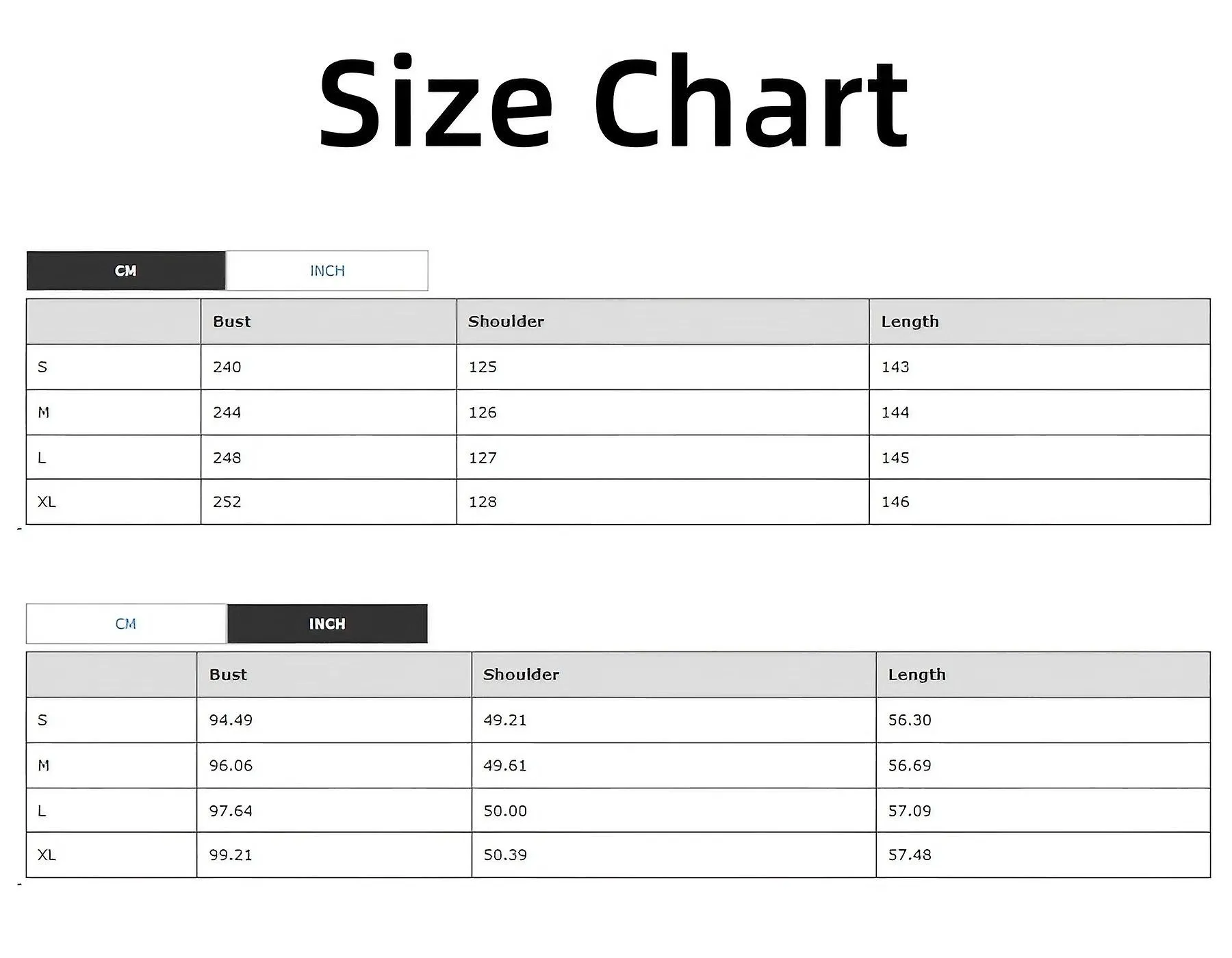1232x958 pixels.
Task: Select the CM tab above second table
Action: (126, 624)
